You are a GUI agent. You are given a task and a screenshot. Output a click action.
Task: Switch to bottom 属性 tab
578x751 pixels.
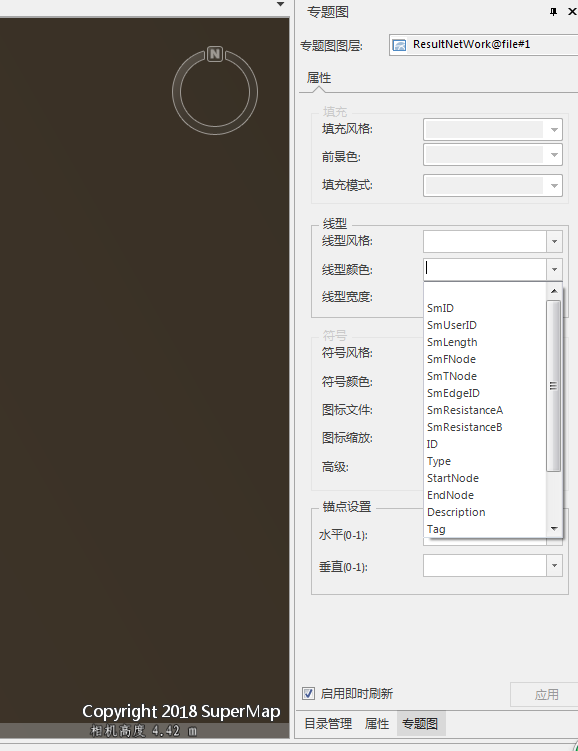point(377,724)
